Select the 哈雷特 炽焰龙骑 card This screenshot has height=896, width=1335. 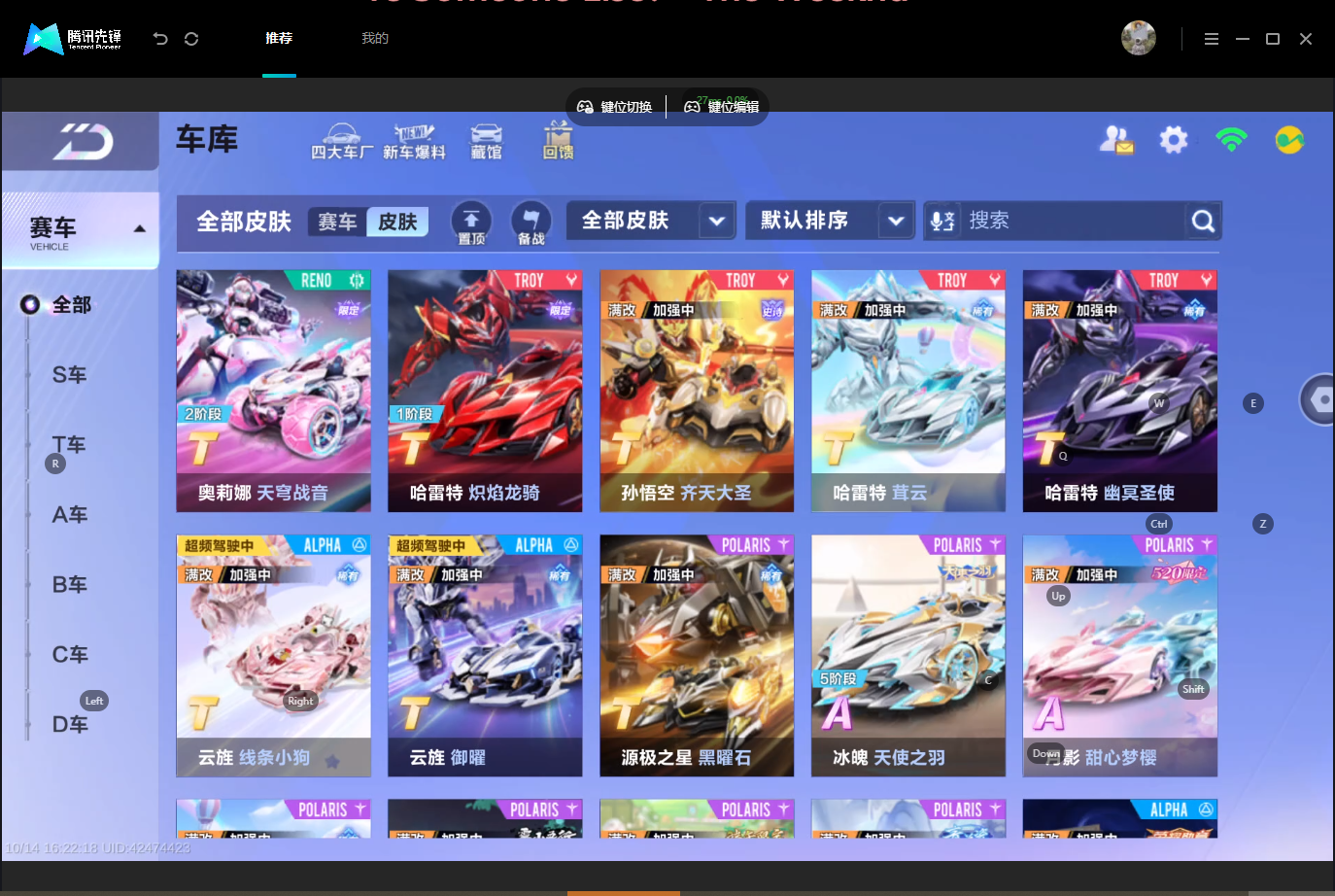pyautogui.click(x=485, y=391)
